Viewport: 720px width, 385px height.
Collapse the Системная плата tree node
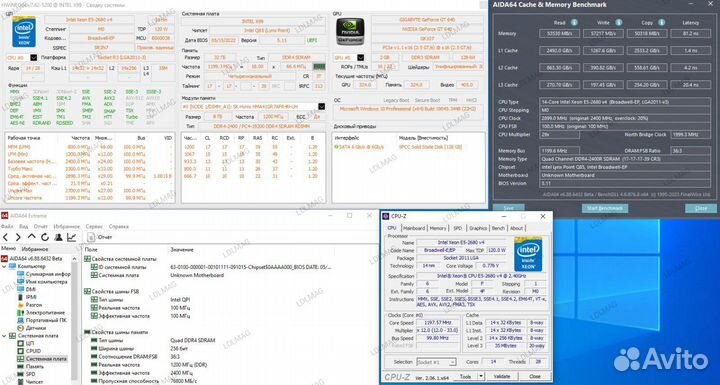click(x=5, y=336)
